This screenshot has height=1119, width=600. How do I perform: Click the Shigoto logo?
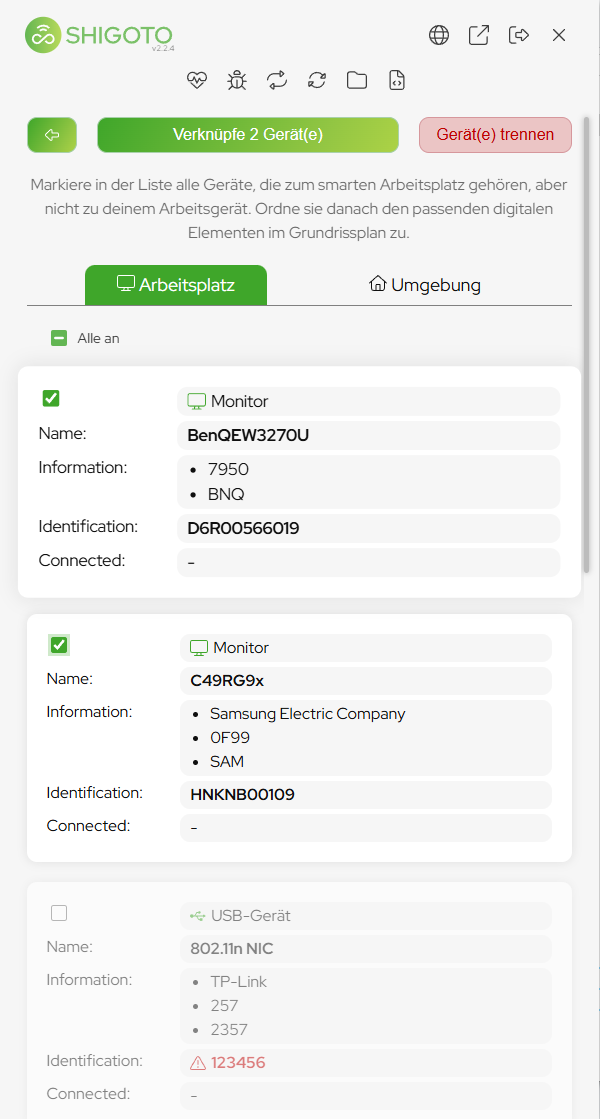98,34
